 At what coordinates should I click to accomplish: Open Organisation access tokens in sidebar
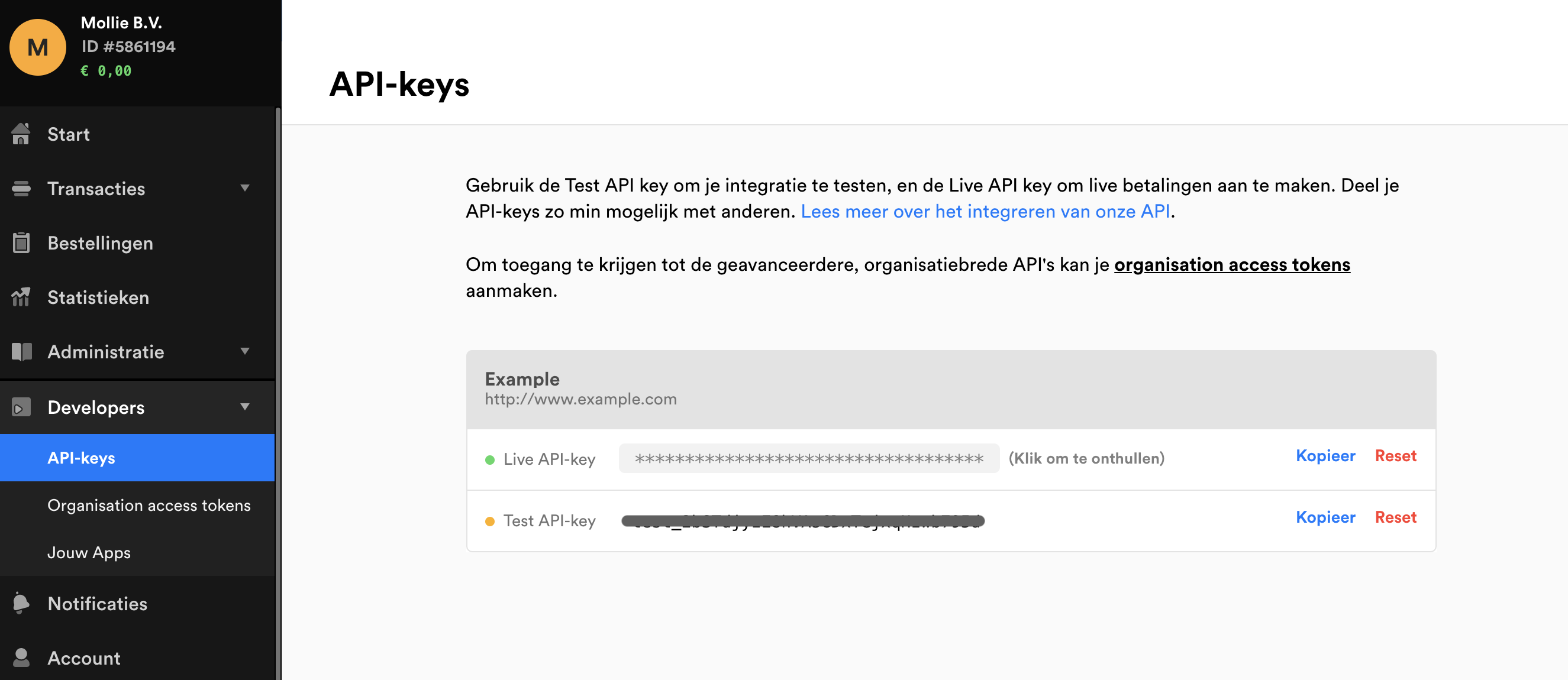[x=149, y=506]
